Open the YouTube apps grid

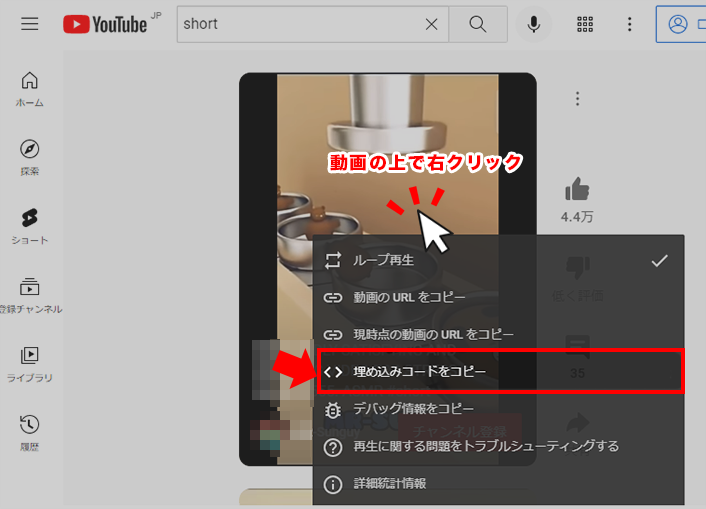(x=585, y=24)
